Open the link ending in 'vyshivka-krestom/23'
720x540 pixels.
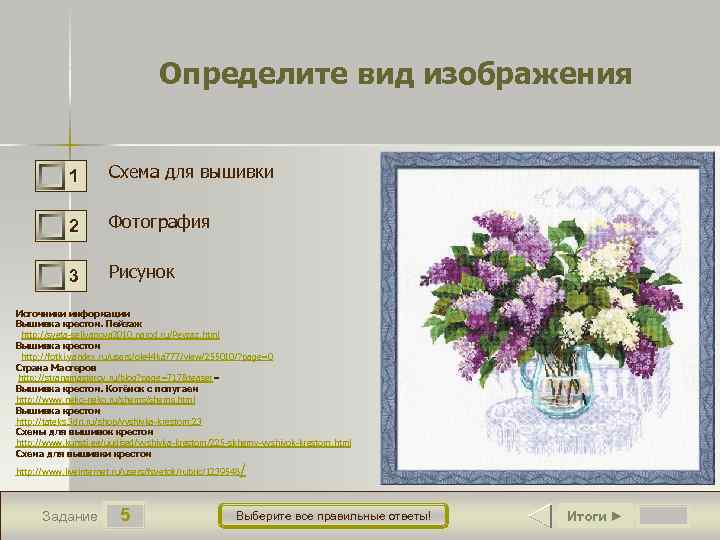(x=109, y=421)
